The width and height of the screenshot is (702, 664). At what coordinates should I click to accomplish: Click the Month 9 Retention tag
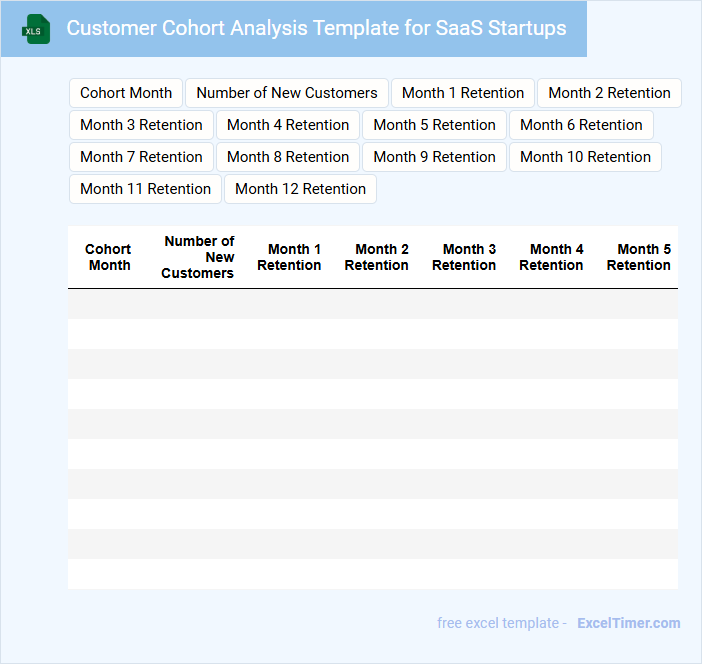click(434, 157)
